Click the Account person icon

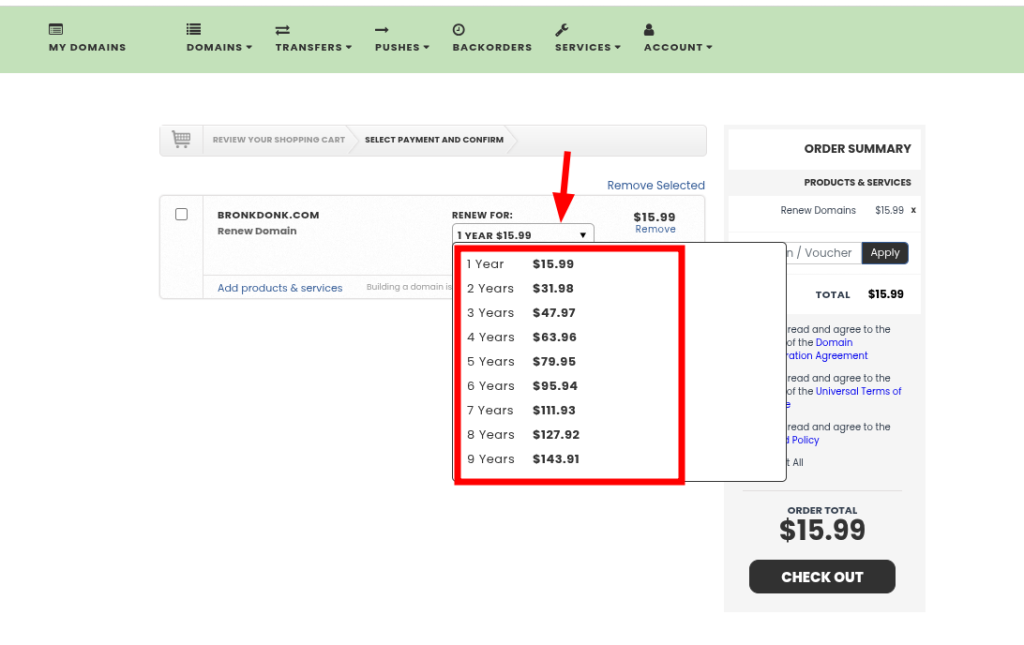pos(650,30)
